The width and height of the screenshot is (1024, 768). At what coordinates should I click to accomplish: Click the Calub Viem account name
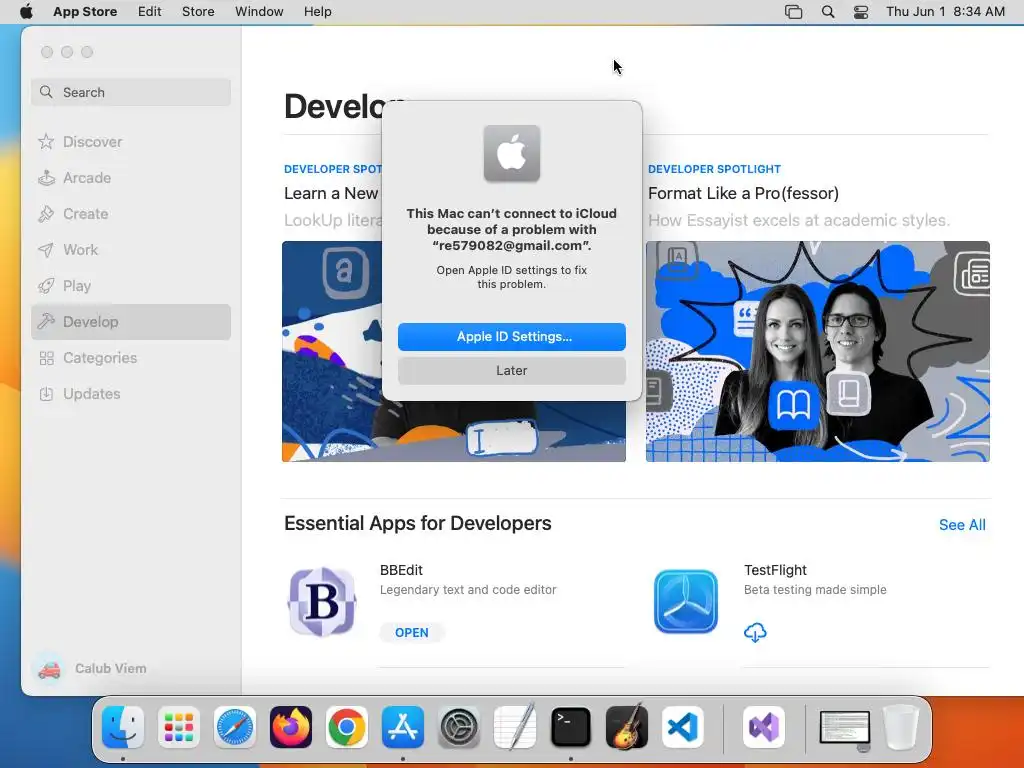click(110, 669)
